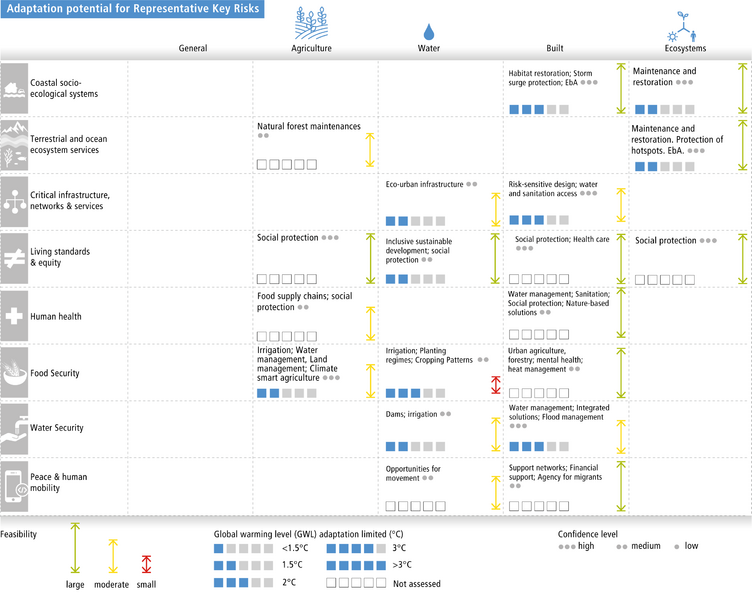
Task: Click the Living standards & equity label
Action: [x=60, y=257]
